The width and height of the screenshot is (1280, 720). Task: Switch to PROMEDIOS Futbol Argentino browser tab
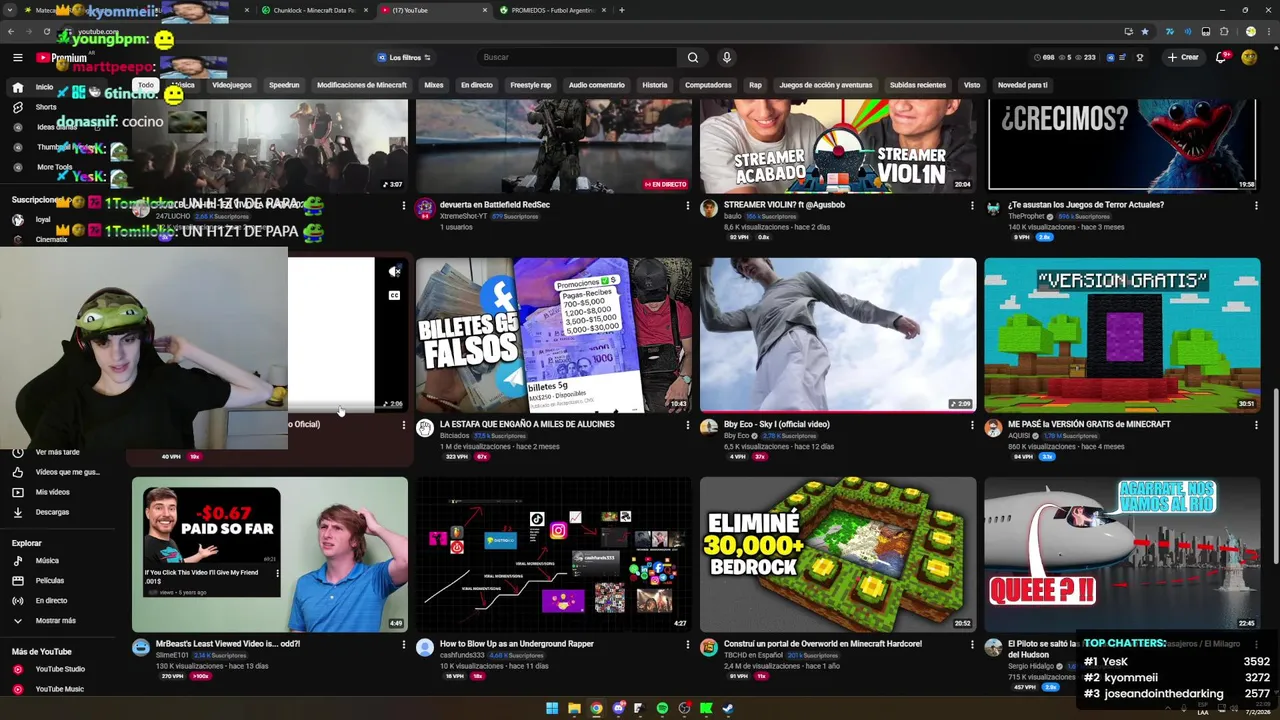552,10
